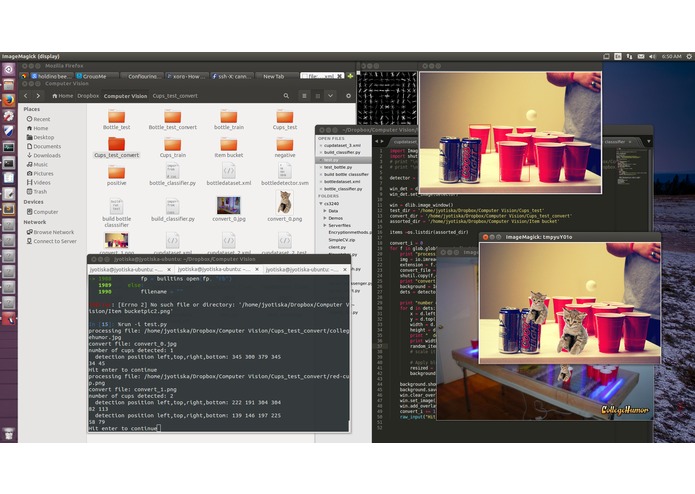Open Files app from the launcher
Viewport: 695px width, 494px height.
[8, 85]
